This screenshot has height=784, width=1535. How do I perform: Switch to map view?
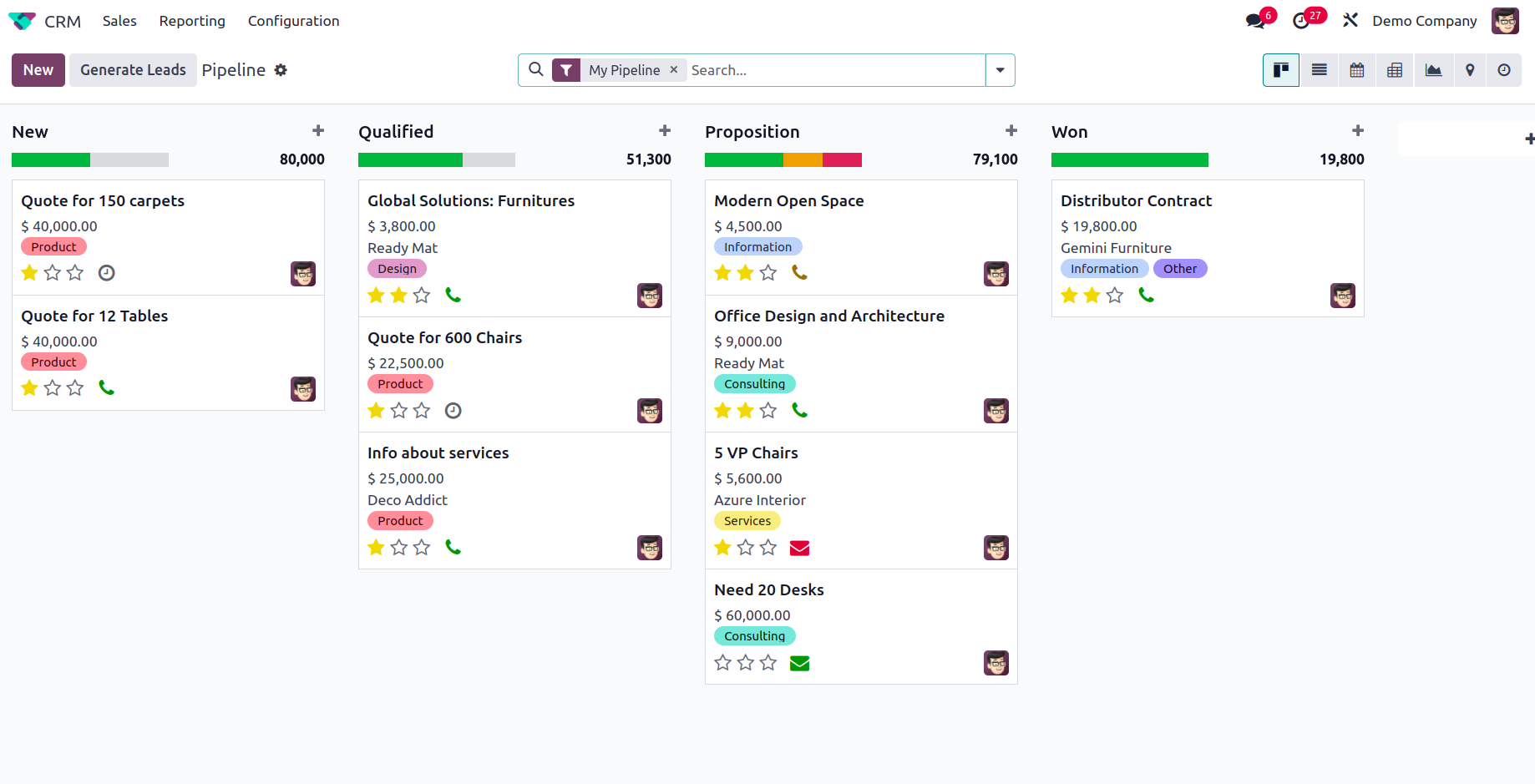[x=1470, y=70]
